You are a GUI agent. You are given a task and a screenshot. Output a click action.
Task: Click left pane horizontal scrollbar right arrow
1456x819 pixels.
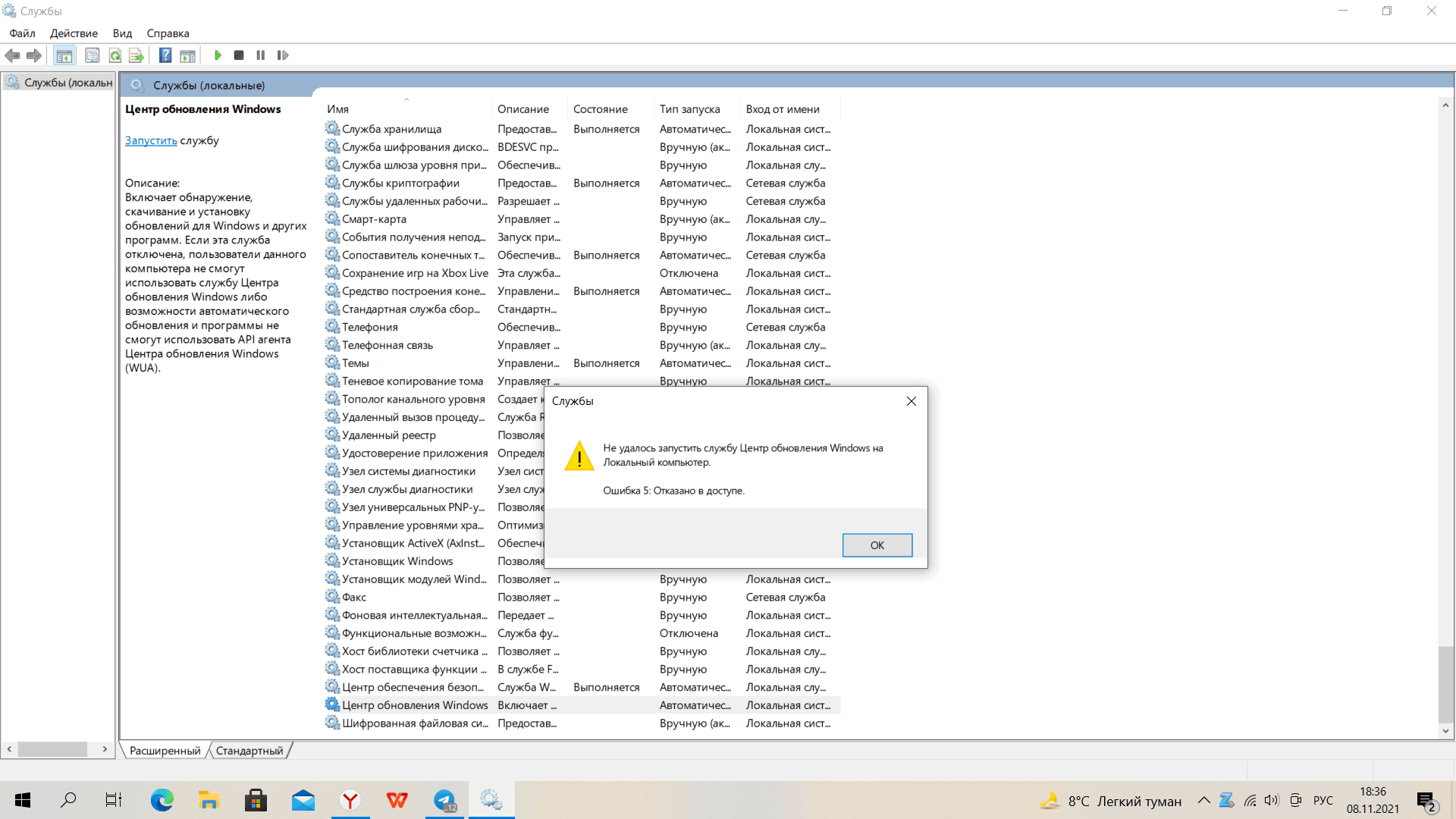pyautogui.click(x=105, y=749)
